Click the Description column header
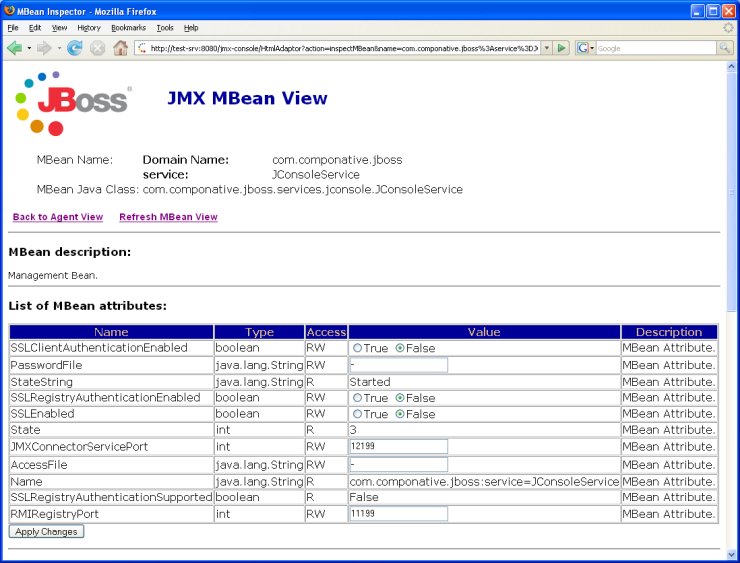The image size is (740, 563). (669, 332)
